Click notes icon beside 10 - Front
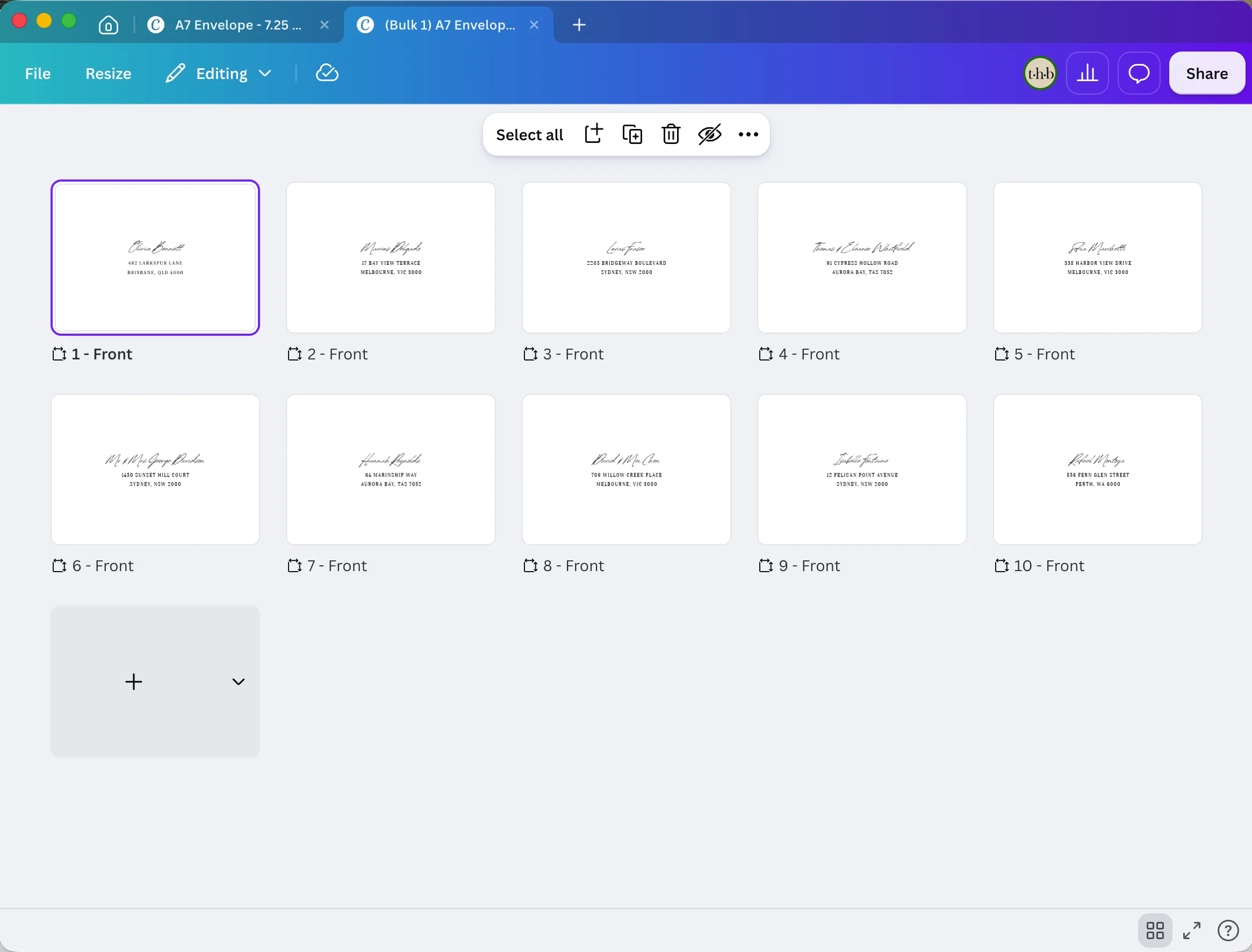Image resolution: width=1252 pixels, height=952 pixels. 1002,566
